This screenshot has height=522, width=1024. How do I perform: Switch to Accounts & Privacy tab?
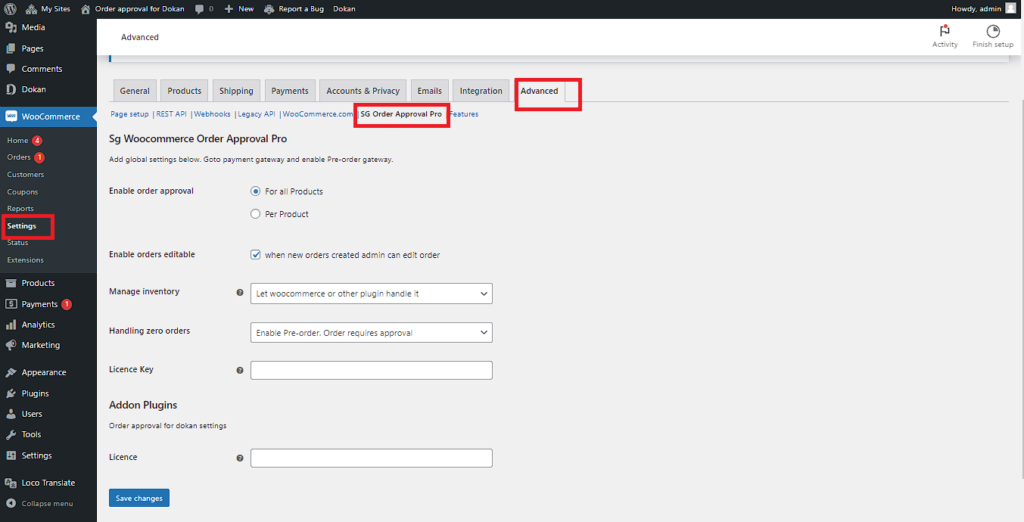(363, 91)
